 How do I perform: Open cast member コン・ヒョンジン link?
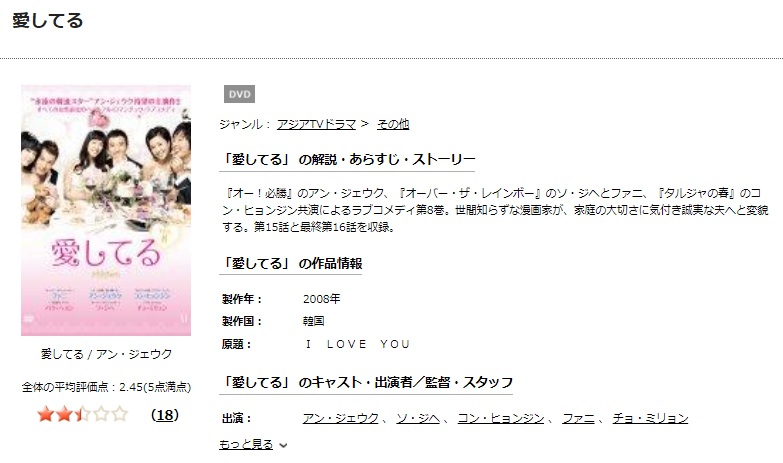pos(501,418)
